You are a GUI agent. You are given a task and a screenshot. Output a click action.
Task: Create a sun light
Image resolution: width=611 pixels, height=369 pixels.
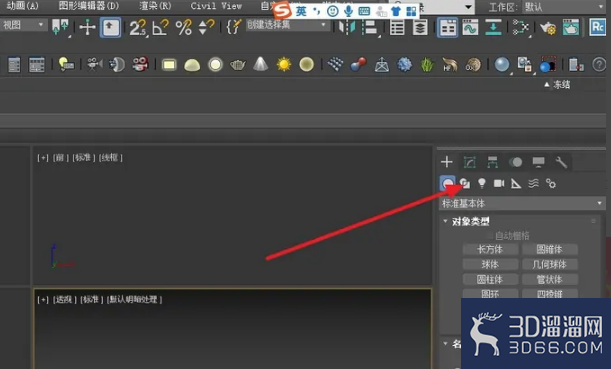click(284, 64)
